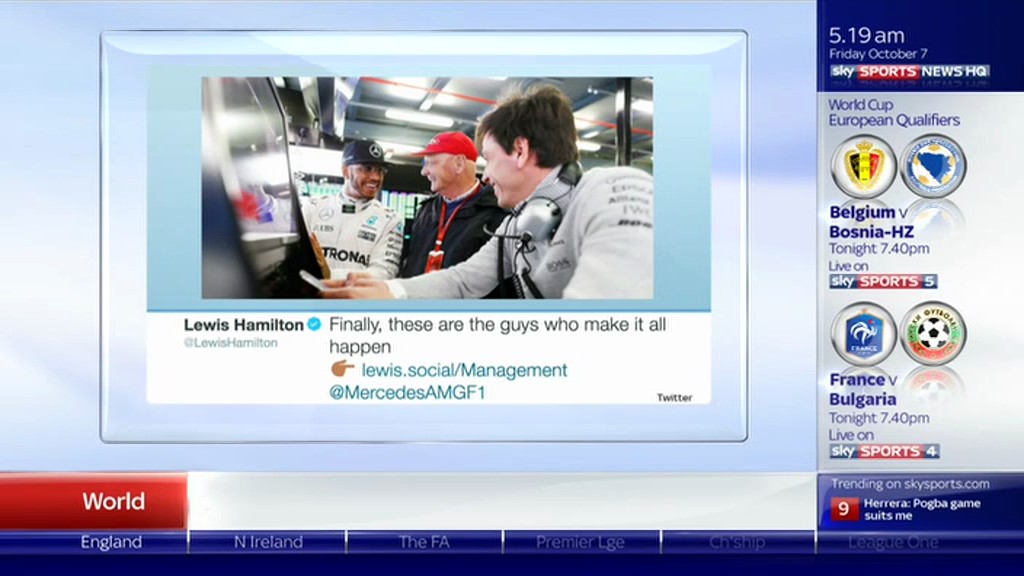
Task: Click the Sky Sports 4 channel logo
Action: click(x=884, y=451)
